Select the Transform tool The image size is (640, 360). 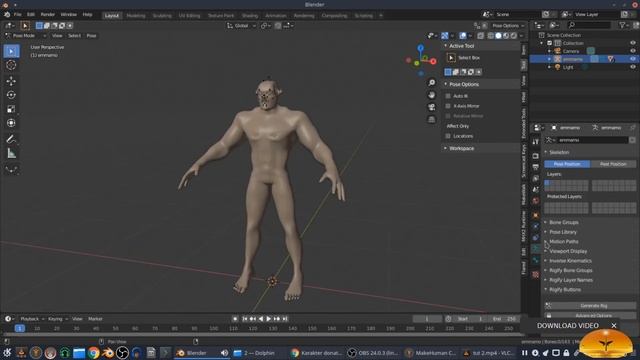[x=11, y=123]
